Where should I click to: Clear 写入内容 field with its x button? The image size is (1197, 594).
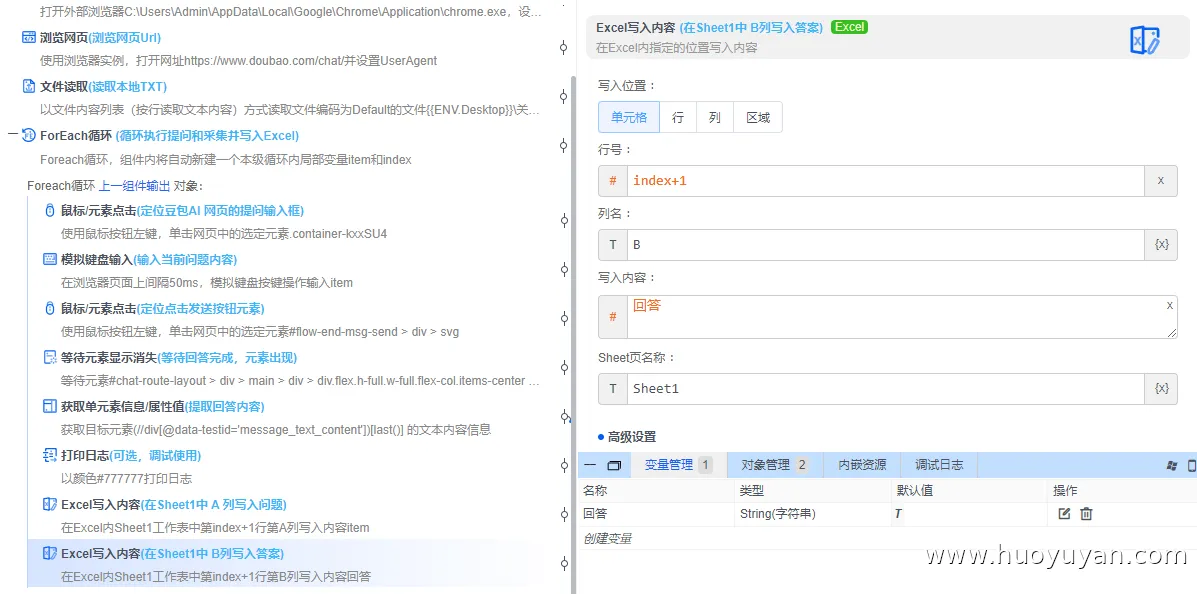[1170, 305]
